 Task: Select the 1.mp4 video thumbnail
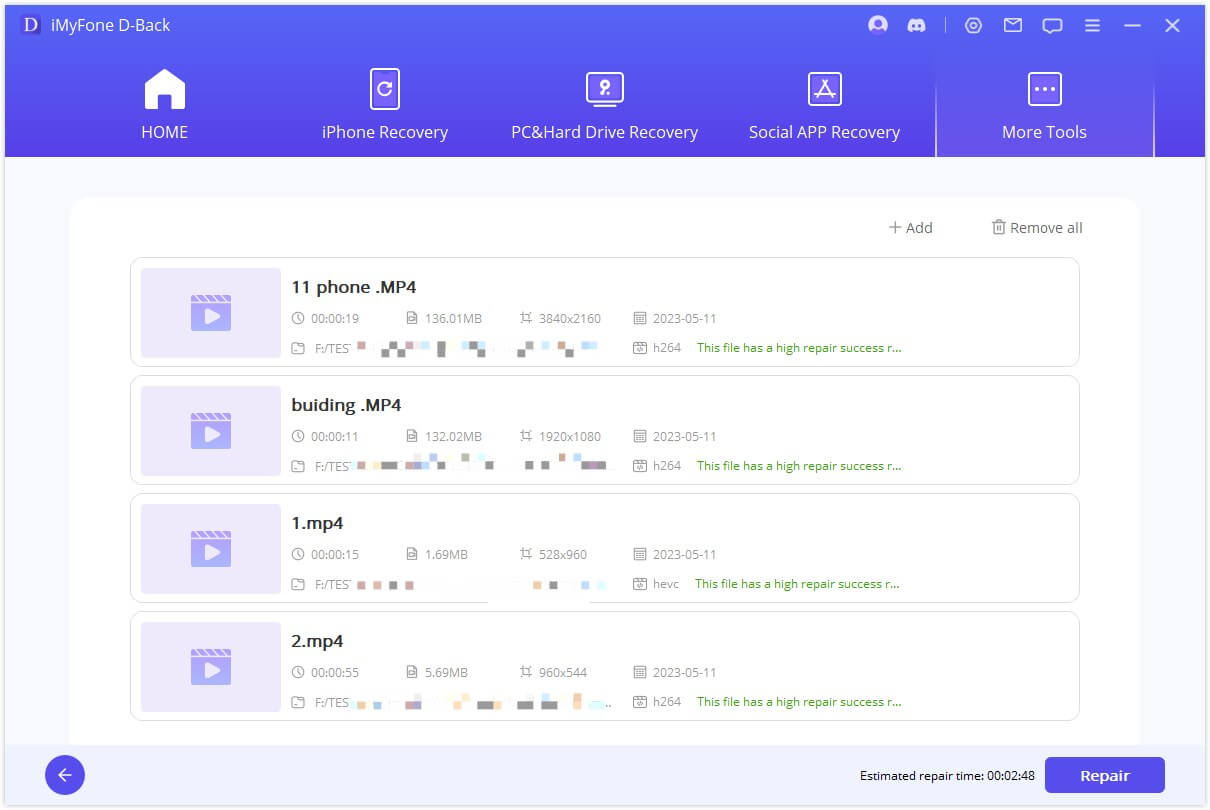click(211, 548)
